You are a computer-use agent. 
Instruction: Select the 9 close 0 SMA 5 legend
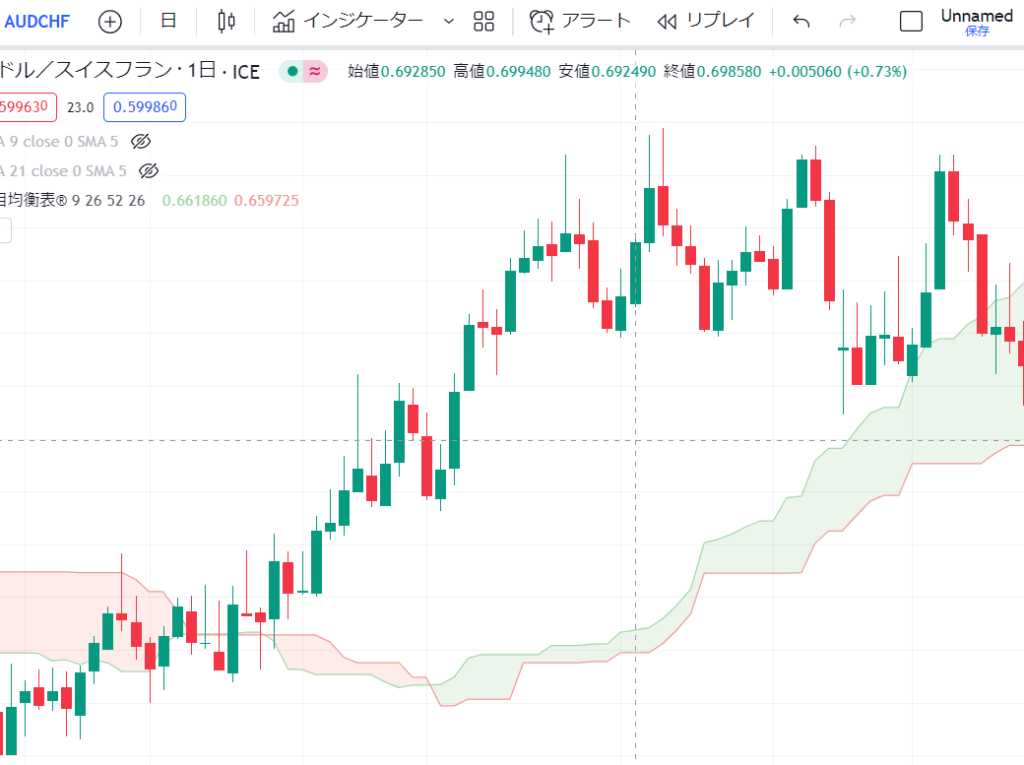[59, 141]
